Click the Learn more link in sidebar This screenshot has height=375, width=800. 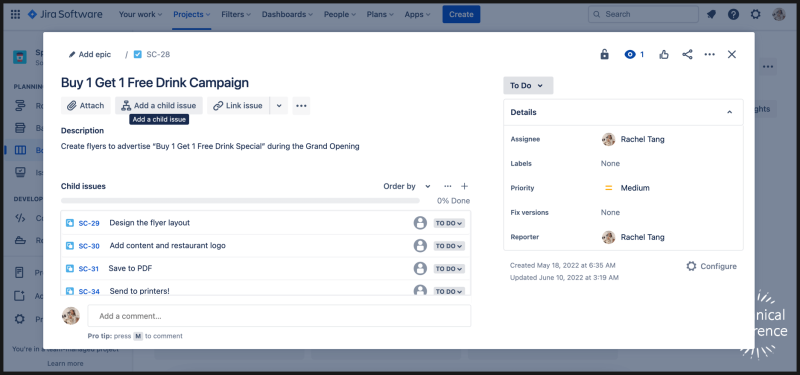(65, 364)
